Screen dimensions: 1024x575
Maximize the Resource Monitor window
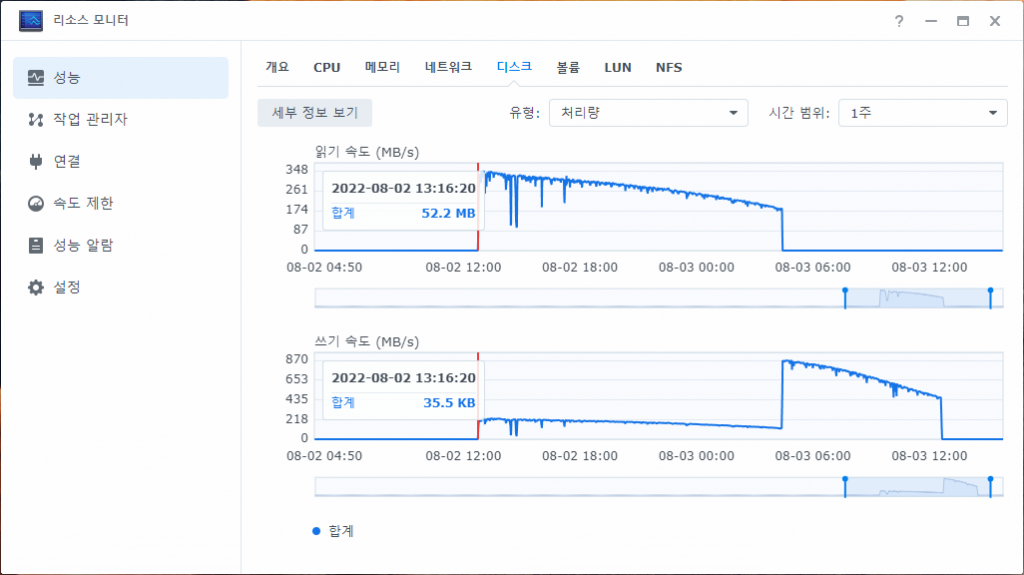pos(963,21)
